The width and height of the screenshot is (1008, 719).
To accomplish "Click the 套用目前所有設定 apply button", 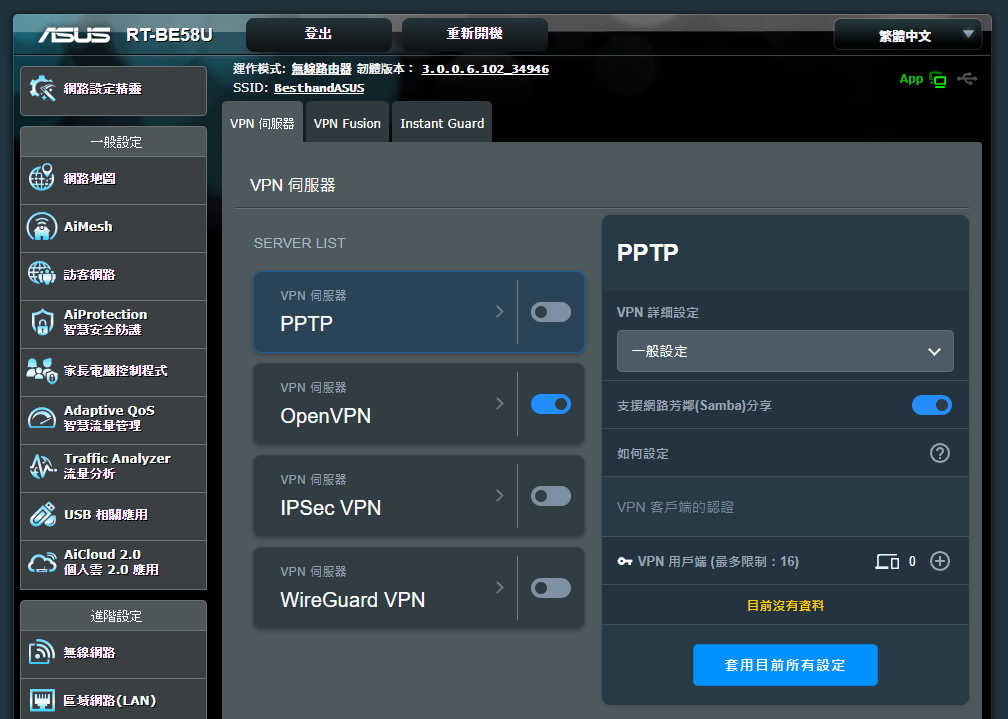I will 785,665.
